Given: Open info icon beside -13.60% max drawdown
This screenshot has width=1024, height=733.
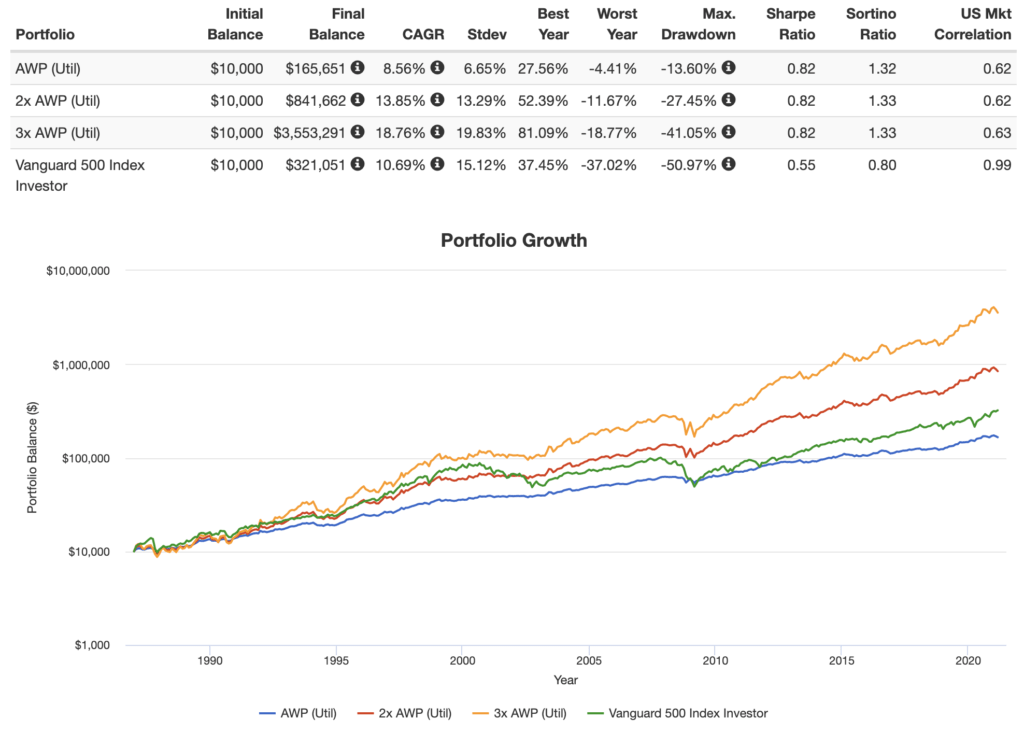Looking at the screenshot, I should (x=729, y=68).
